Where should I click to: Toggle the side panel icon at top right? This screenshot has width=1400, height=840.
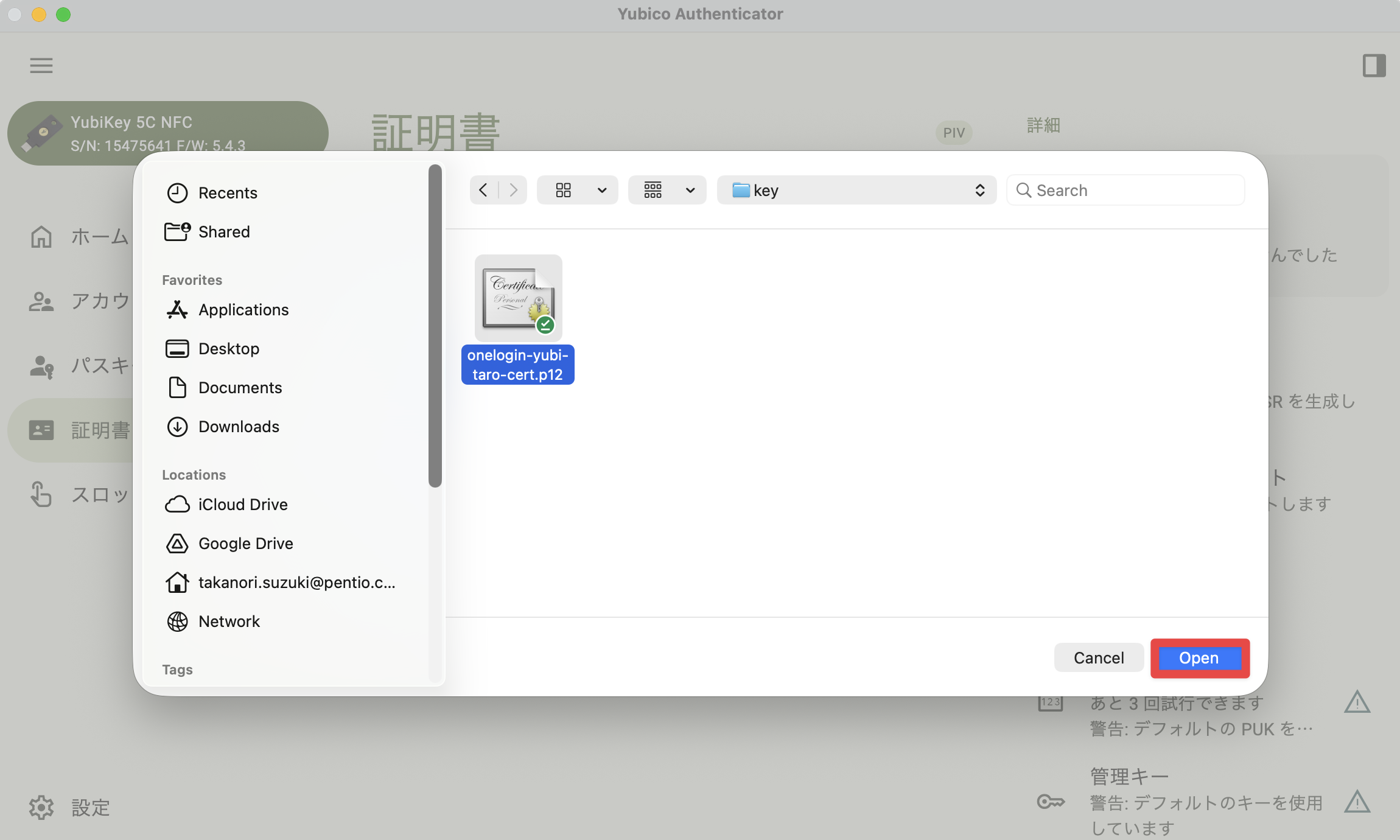(x=1374, y=65)
